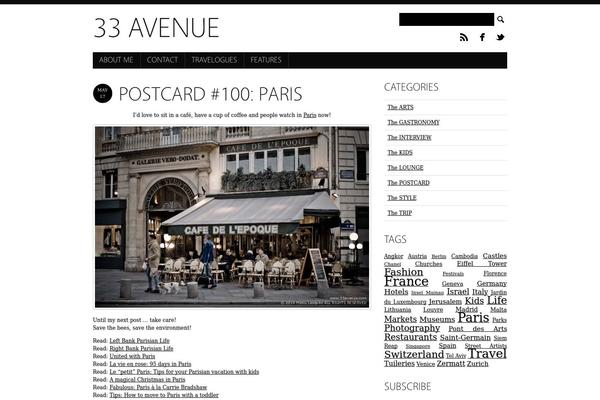The height and width of the screenshot is (400, 600).
Task: Follow the Paris link in intro sentence
Action: click(310, 115)
